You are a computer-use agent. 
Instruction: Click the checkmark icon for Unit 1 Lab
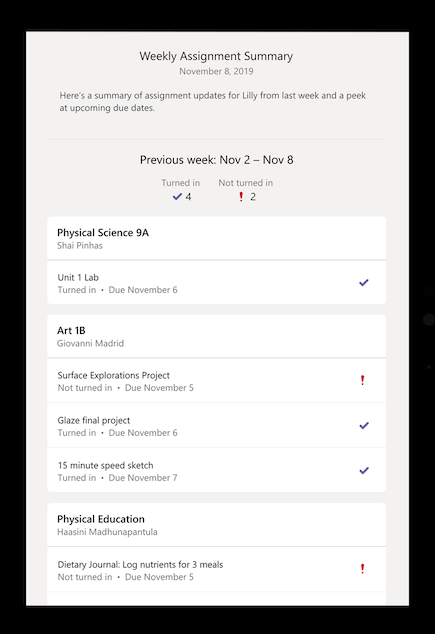(364, 283)
